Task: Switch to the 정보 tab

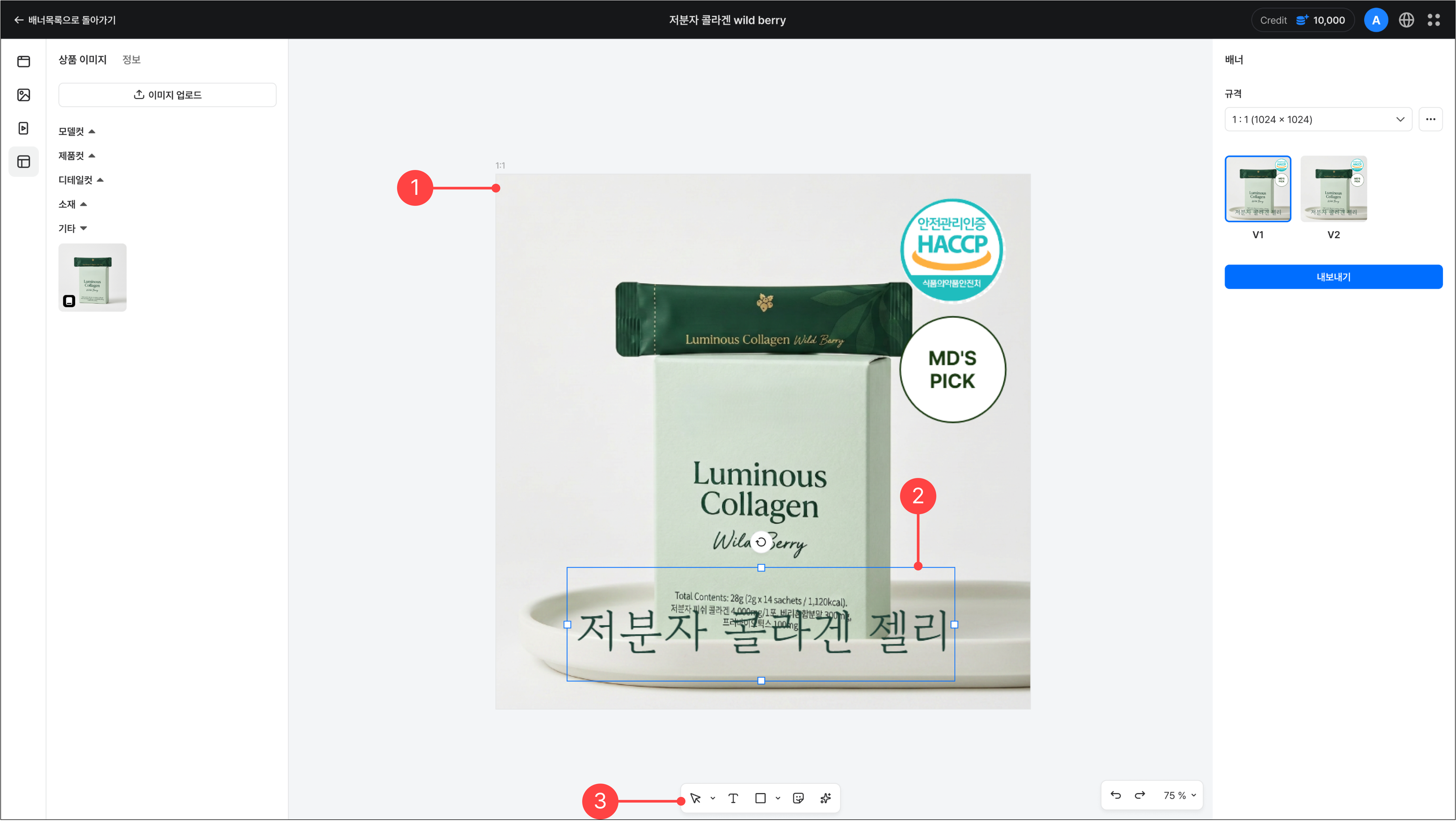Action: (x=131, y=60)
